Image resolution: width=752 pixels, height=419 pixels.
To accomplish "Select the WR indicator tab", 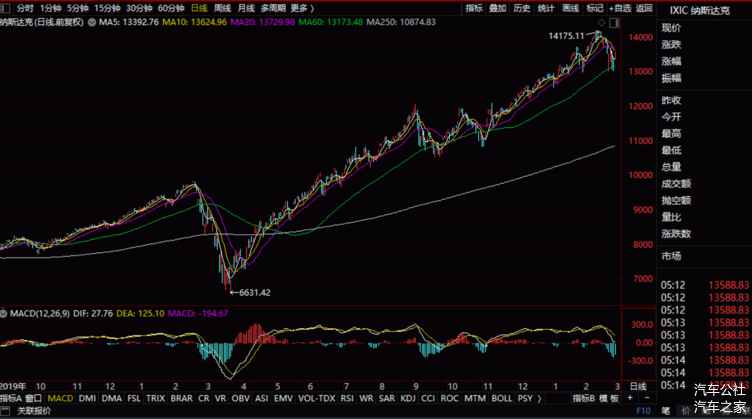I will [x=366, y=398].
